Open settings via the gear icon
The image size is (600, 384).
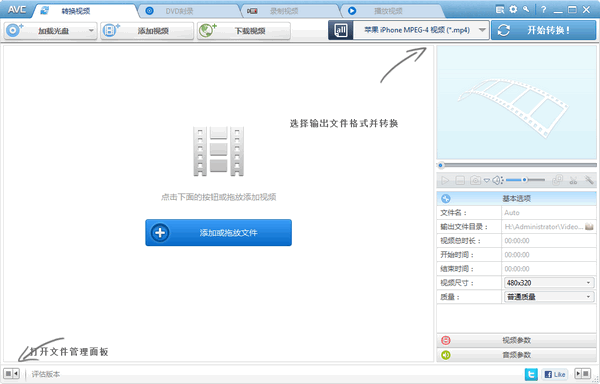(x=513, y=10)
